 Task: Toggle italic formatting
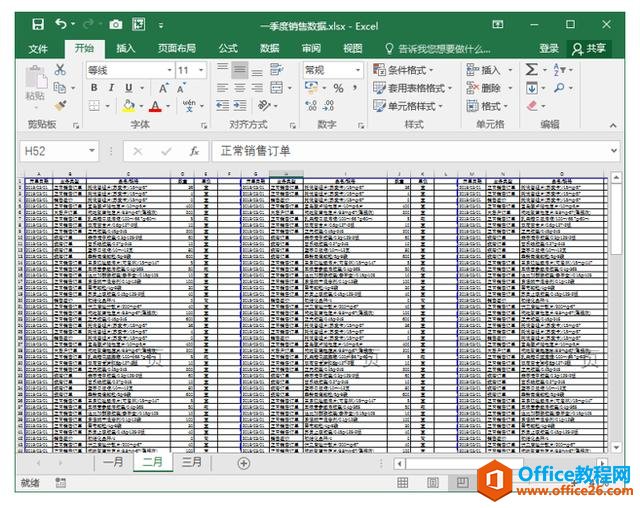111,88
